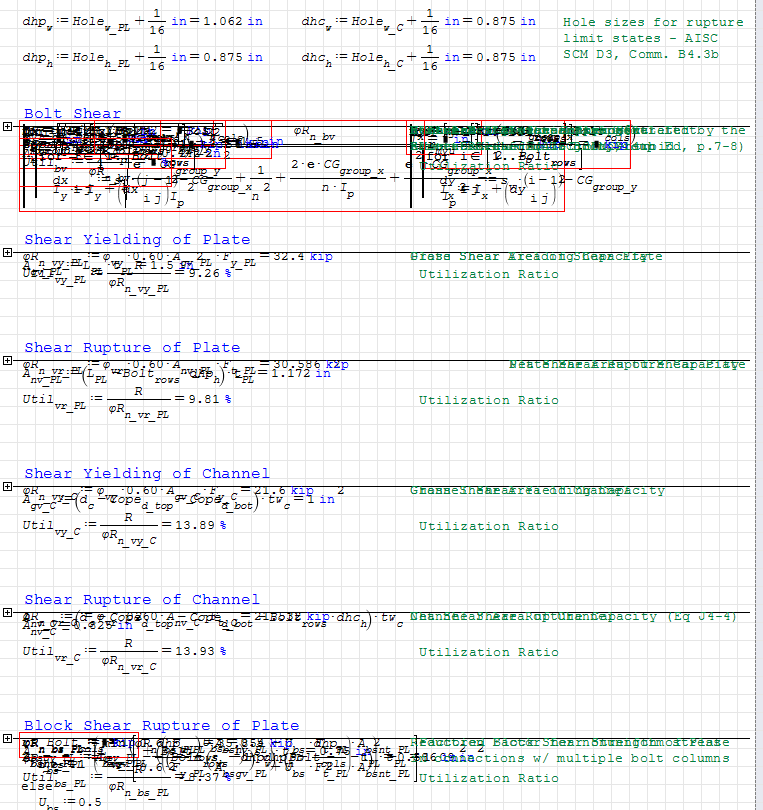Click the Shear Rupture of Channel heading

(x=141, y=600)
